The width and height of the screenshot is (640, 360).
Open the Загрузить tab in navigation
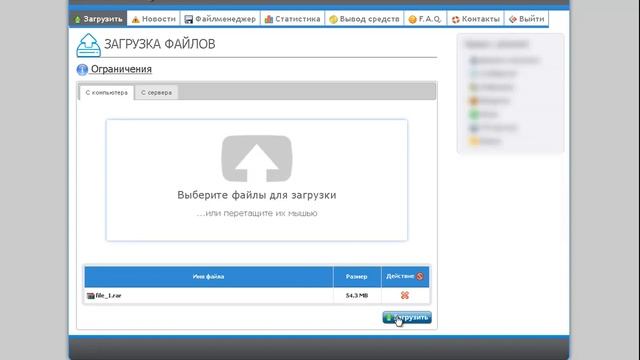(98, 19)
